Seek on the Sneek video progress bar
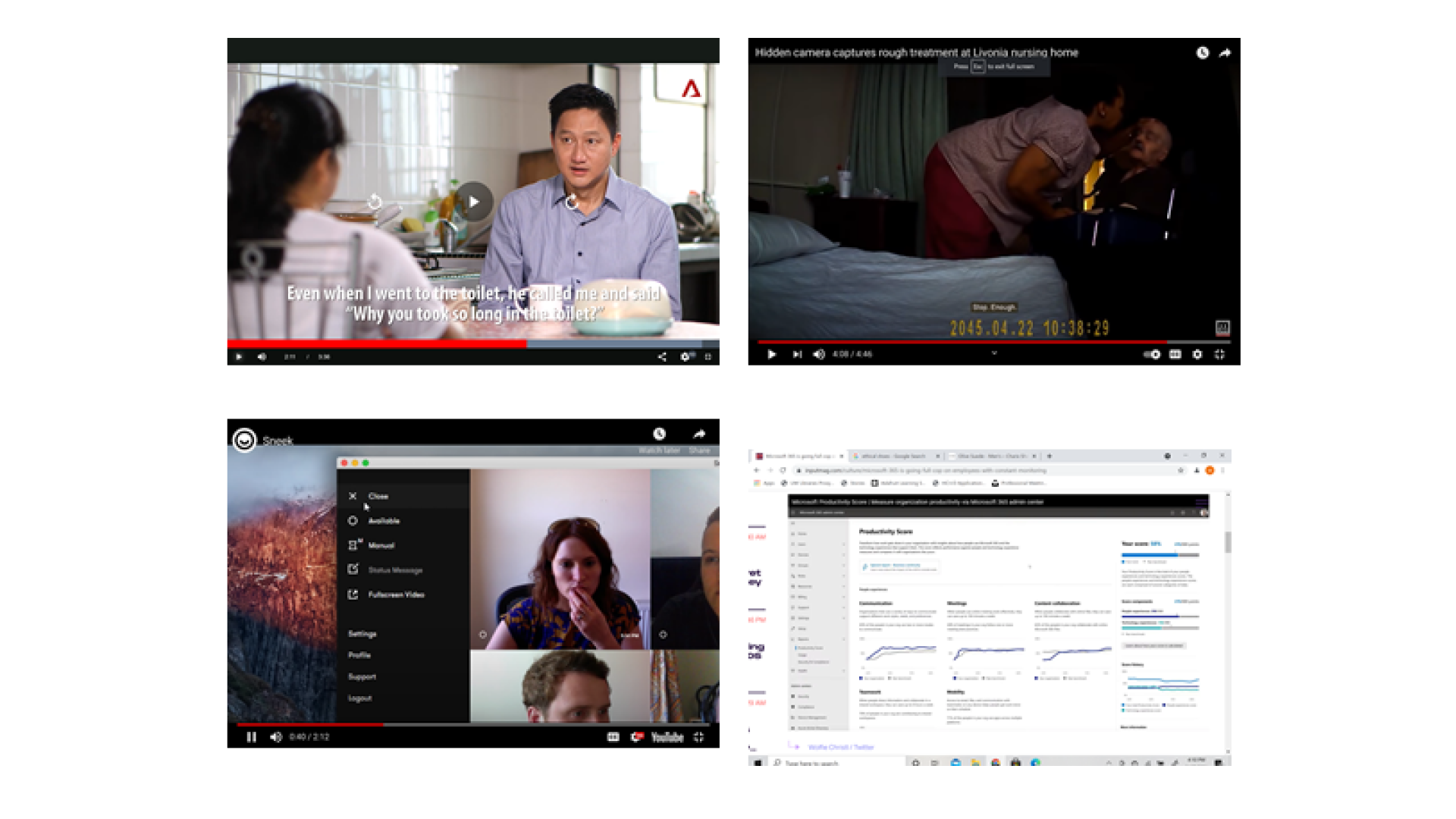1456x819 pixels. (473, 725)
